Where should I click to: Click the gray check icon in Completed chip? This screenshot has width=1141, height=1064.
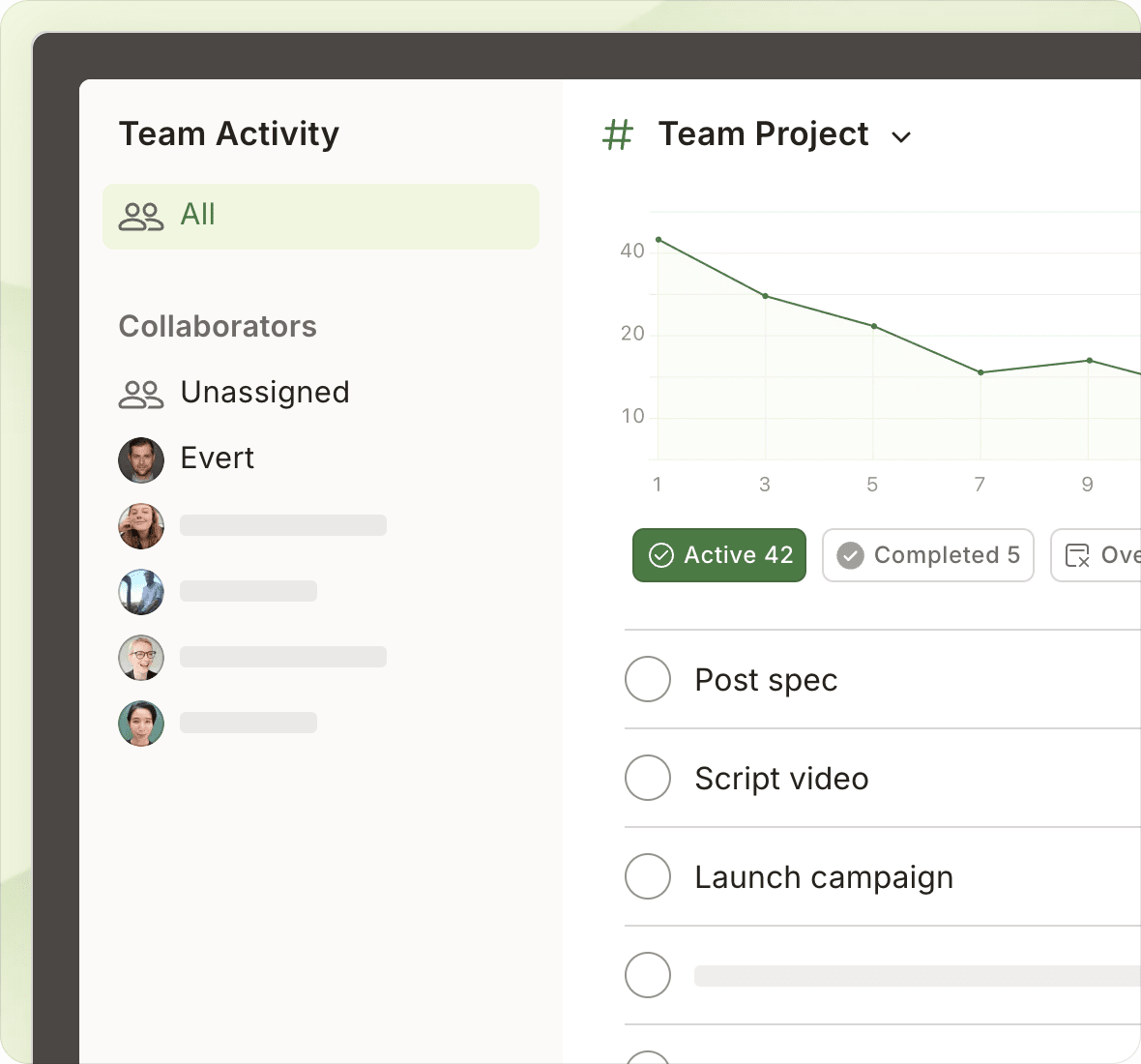click(x=851, y=555)
